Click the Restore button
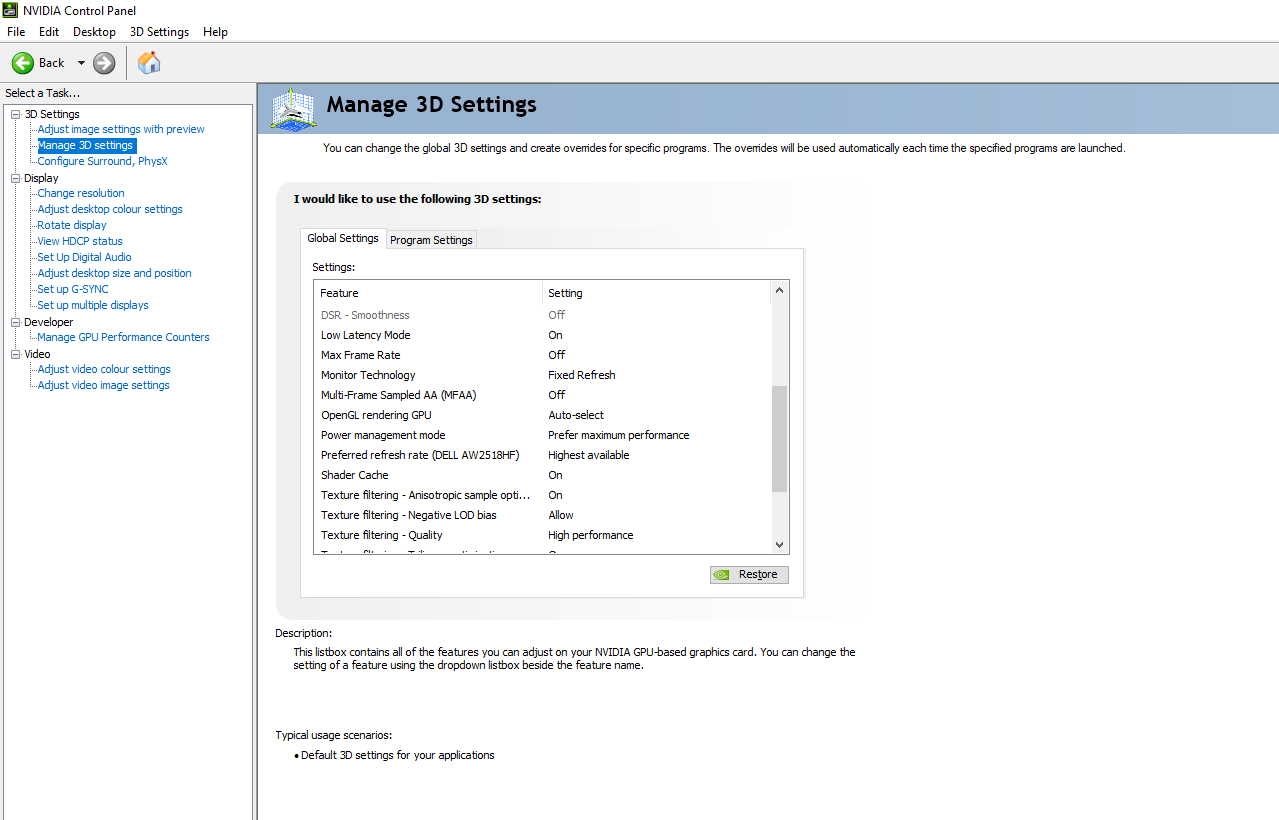Image resolution: width=1279 pixels, height=820 pixels. tap(749, 574)
